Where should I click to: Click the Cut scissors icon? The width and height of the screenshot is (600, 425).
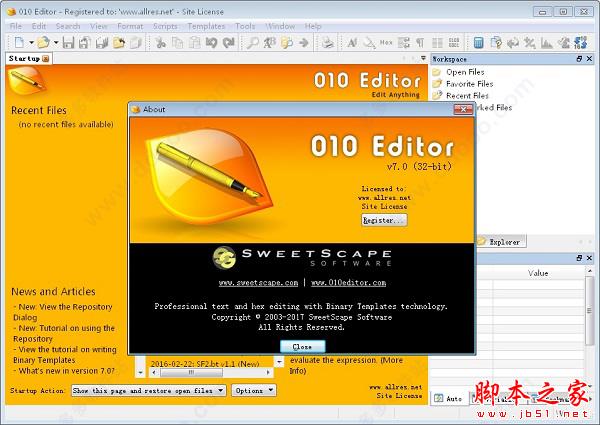160,42
